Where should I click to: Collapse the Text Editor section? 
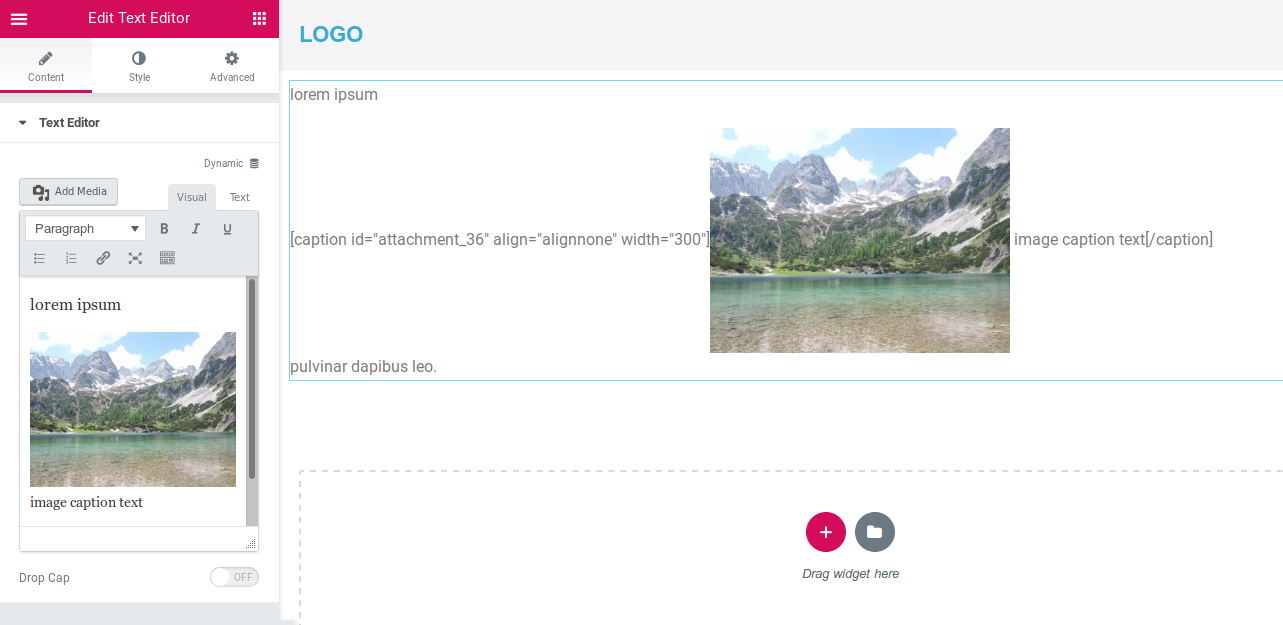pyautogui.click(x=23, y=122)
